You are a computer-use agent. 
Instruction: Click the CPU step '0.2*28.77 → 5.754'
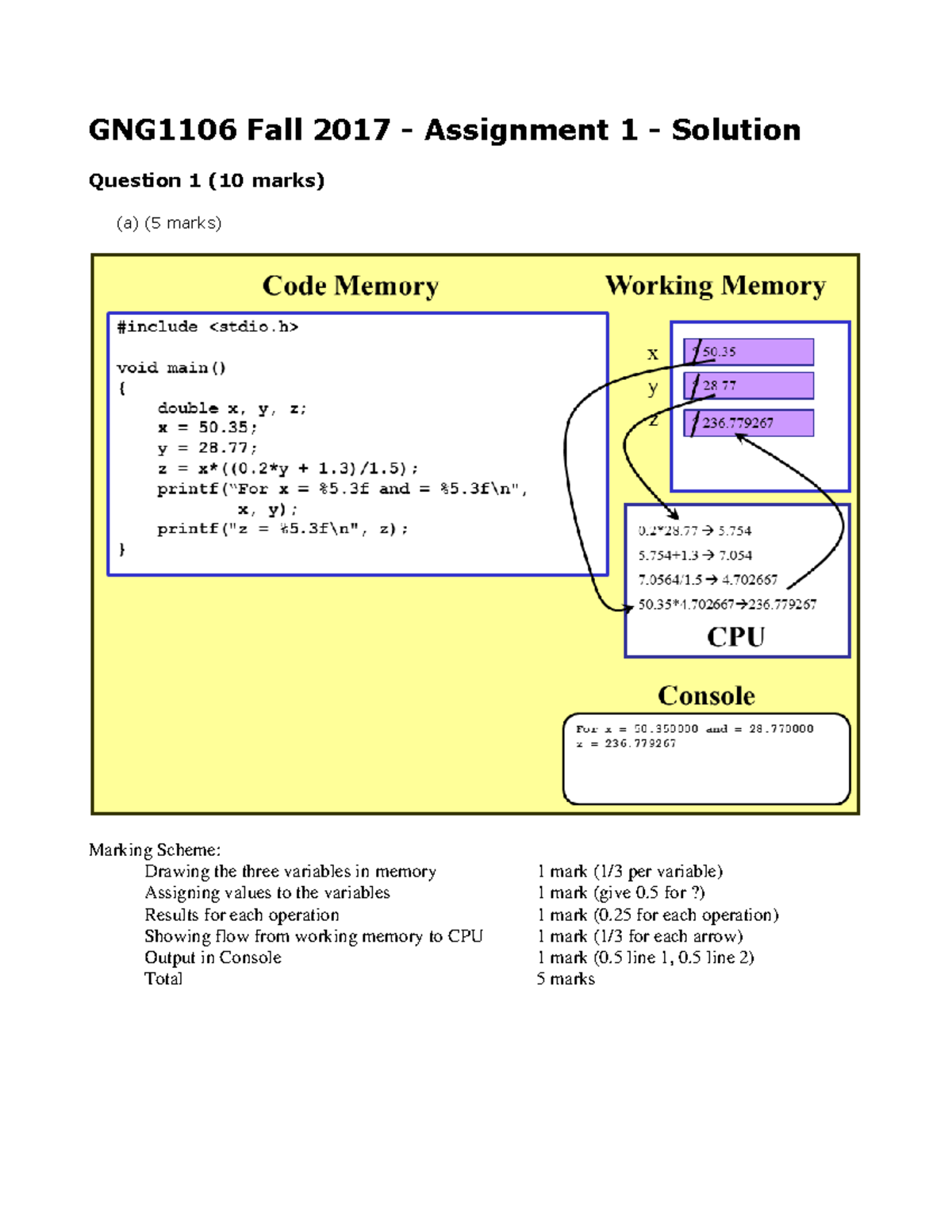694,531
